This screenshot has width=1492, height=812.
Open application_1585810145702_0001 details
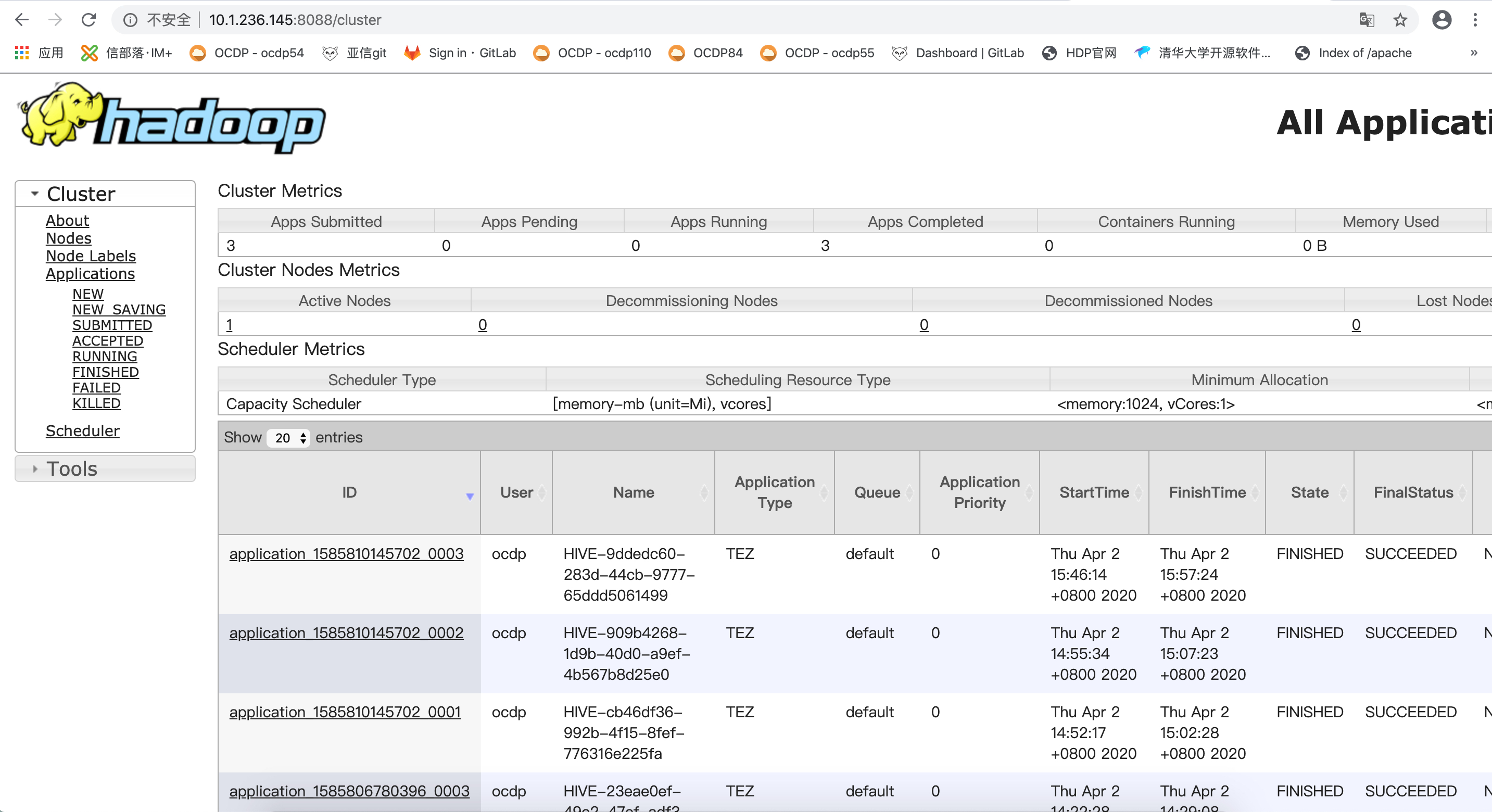point(345,712)
